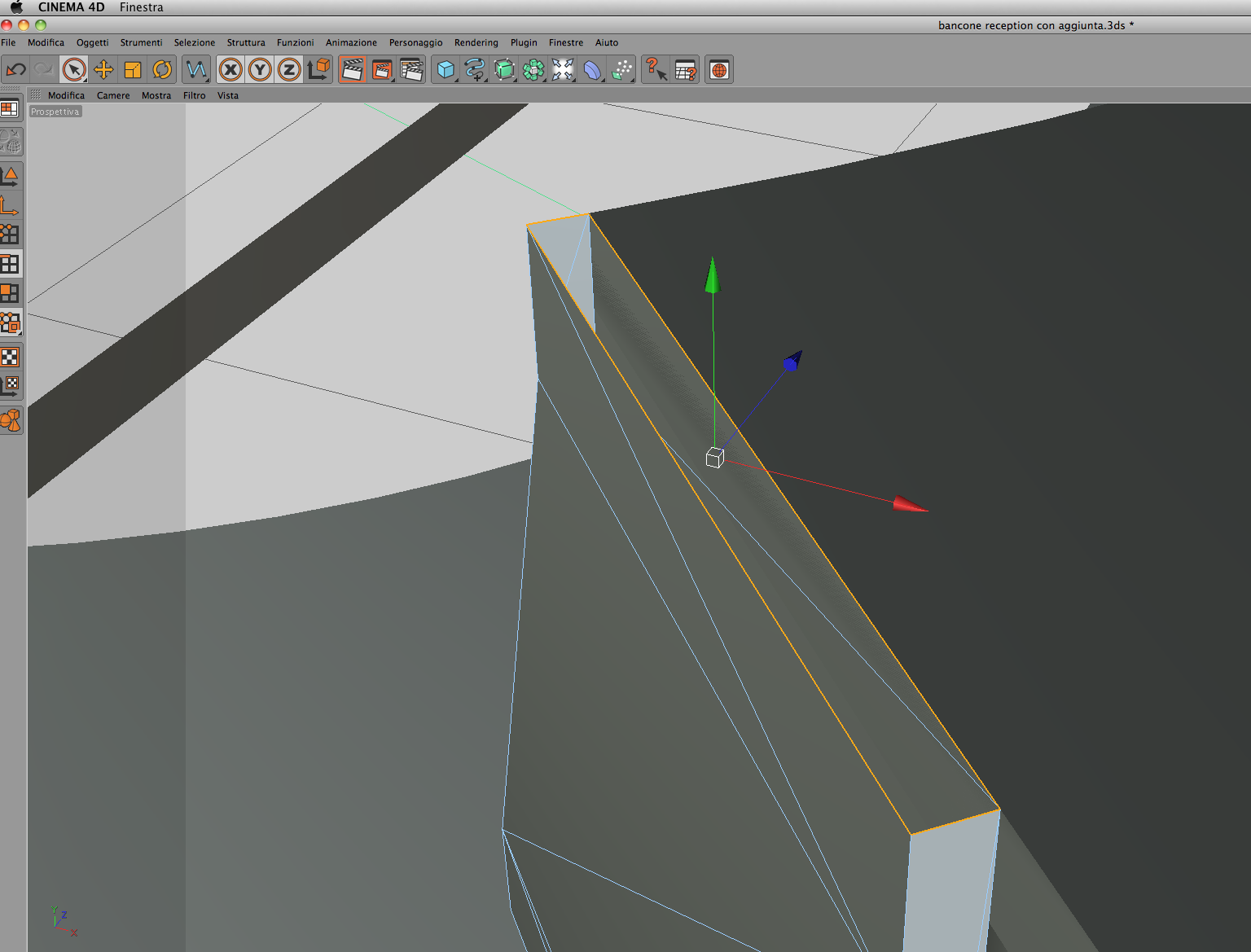The height and width of the screenshot is (952, 1251).
Task: Toggle world/object coordinate system icon
Action: click(x=318, y=70)
